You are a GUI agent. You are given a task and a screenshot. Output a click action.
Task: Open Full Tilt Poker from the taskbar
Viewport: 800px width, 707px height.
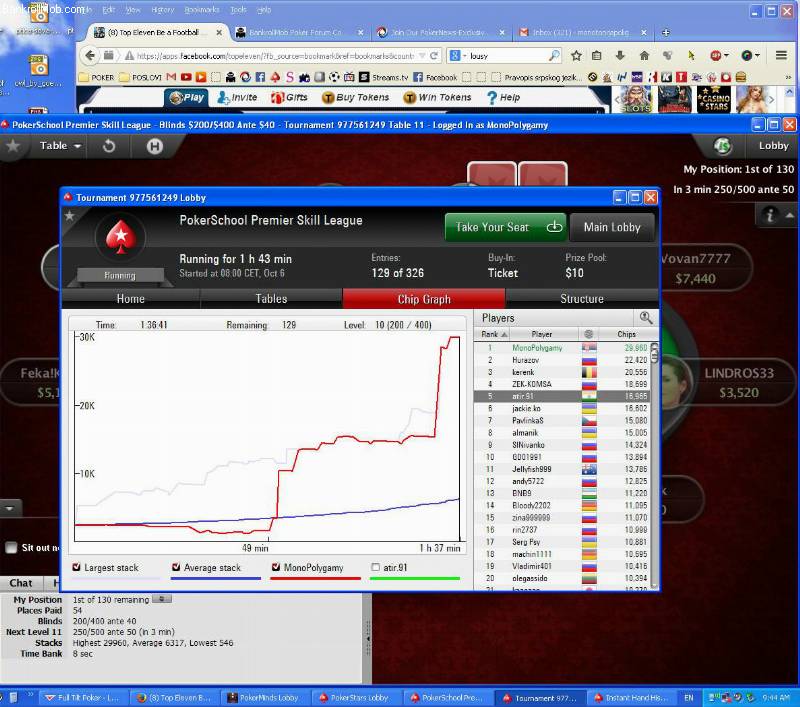point(82,697)
